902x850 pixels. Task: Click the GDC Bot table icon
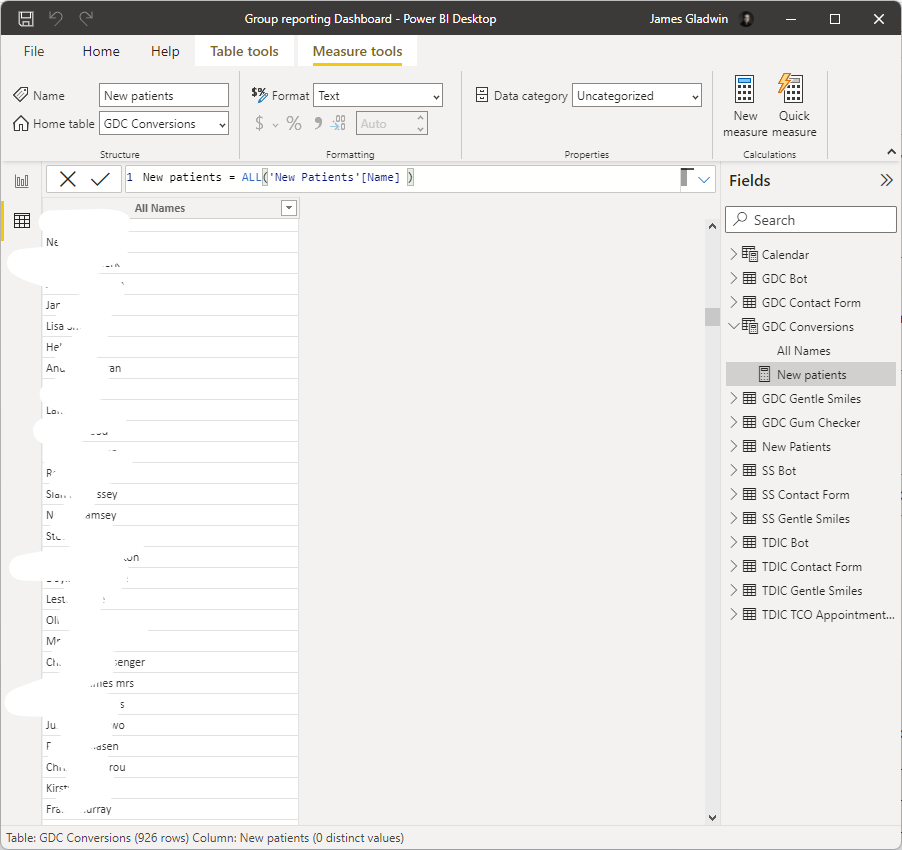[x=749, y=278]
